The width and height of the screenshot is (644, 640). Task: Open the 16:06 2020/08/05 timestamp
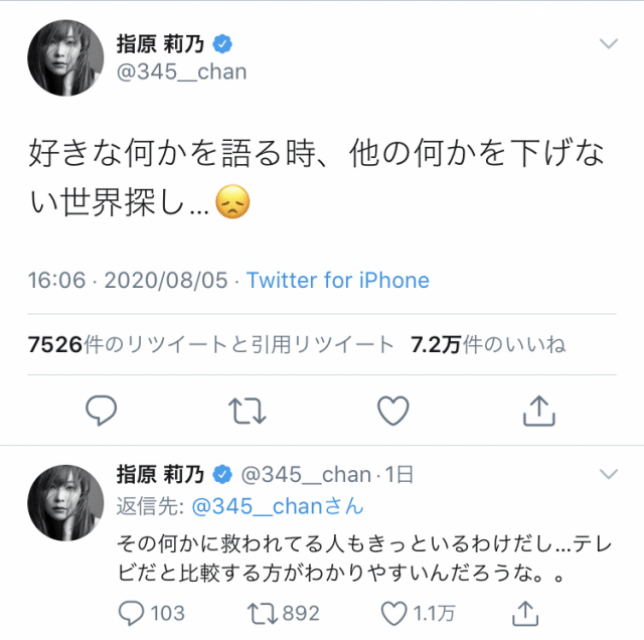click(x=128, y=280)
